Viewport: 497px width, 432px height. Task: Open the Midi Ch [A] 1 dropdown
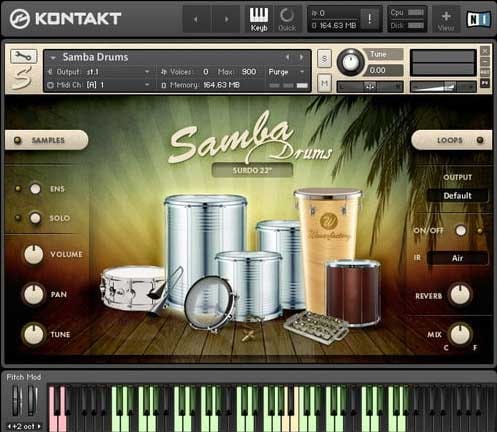coord(99,85)
